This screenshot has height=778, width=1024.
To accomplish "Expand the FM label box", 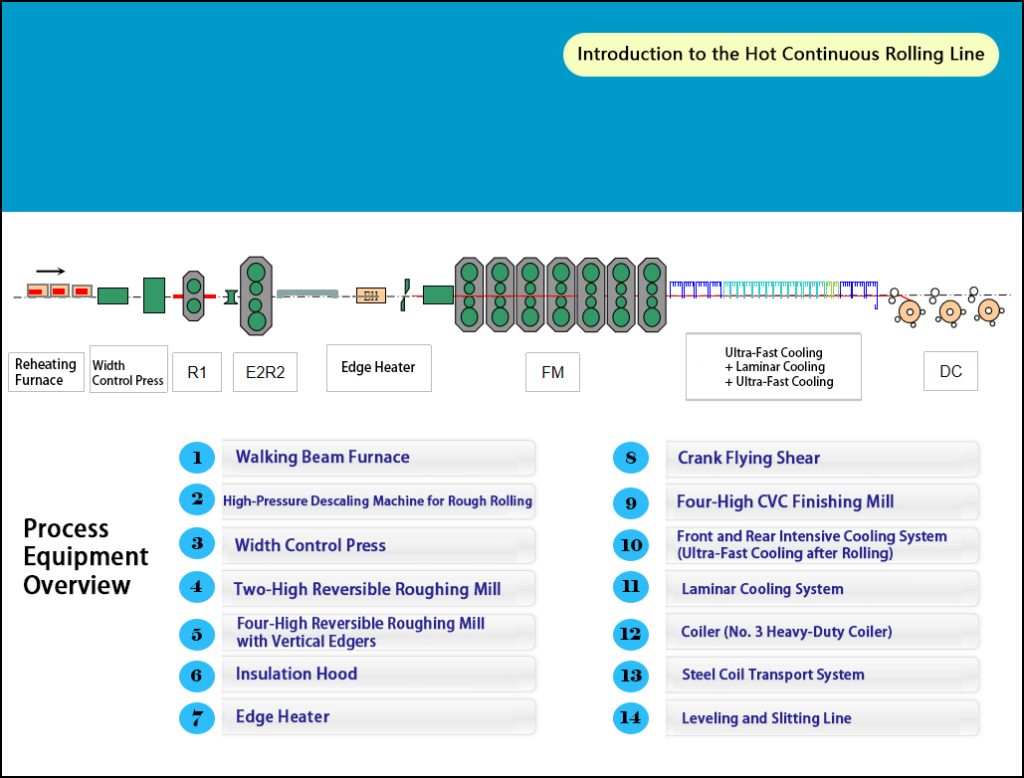I will click(553, 372).
